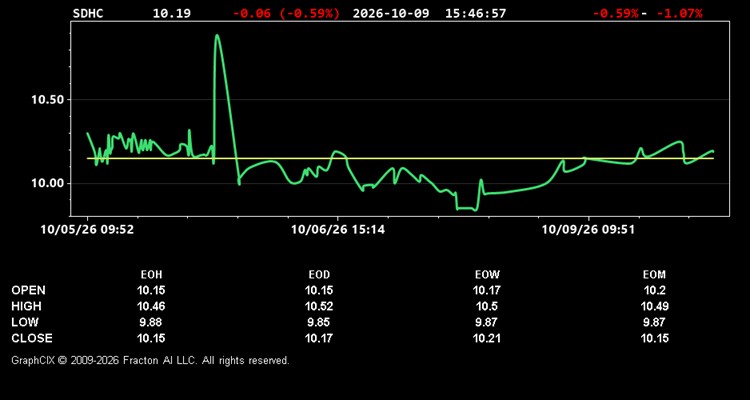Click EOH close value 10.15
The width and height of the screenshot is (750, 400).
tap(151, 338)
